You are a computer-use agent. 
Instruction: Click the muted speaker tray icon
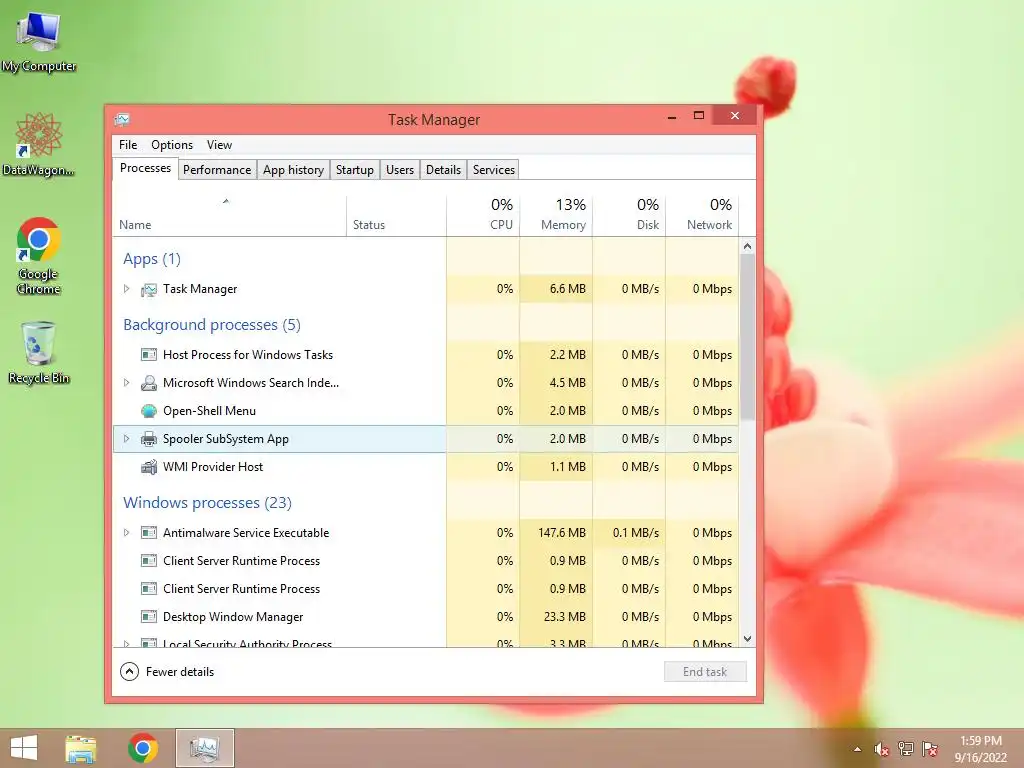click(882, 749)
